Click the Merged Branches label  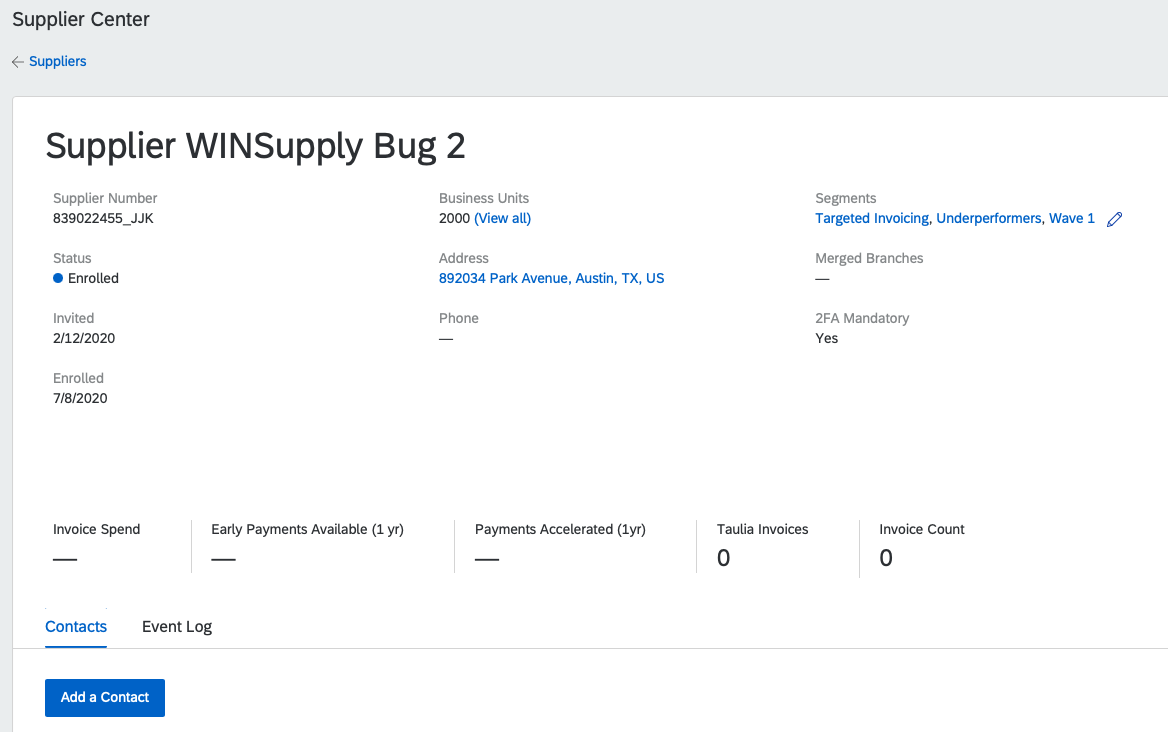coord(869,258)
